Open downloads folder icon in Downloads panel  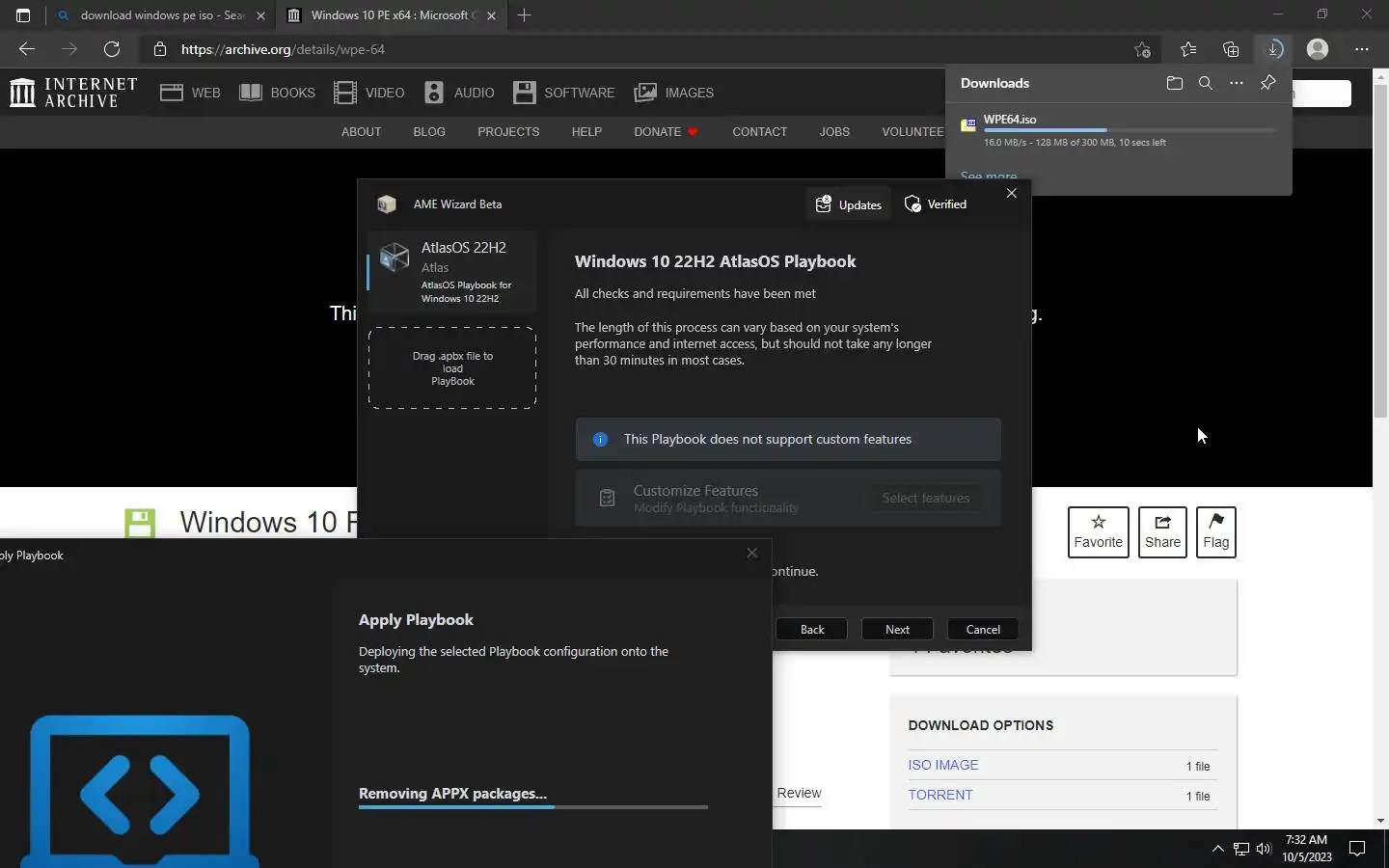tap(1175, 83)
